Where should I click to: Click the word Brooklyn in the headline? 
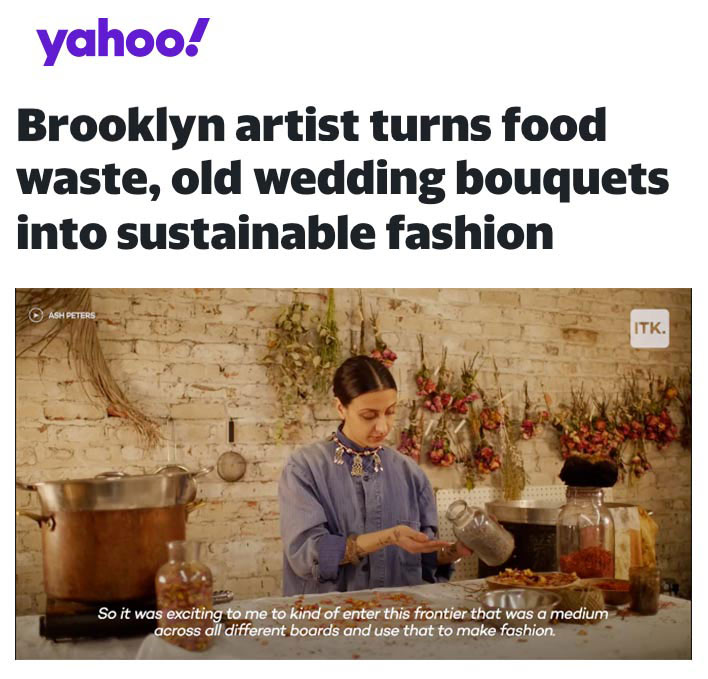tap(121, 125)
